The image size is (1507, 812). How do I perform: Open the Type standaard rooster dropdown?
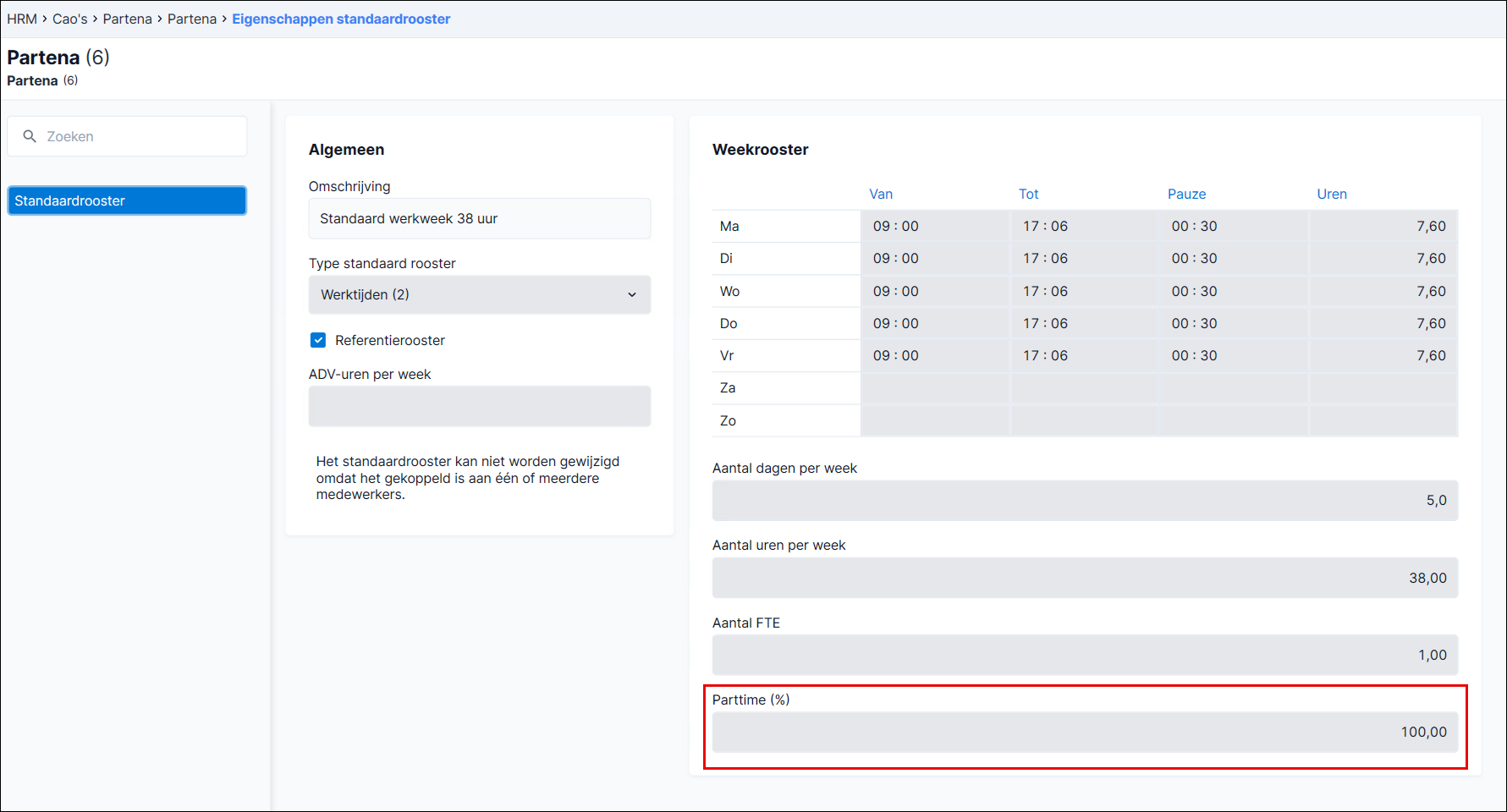[x=480, y=294]
